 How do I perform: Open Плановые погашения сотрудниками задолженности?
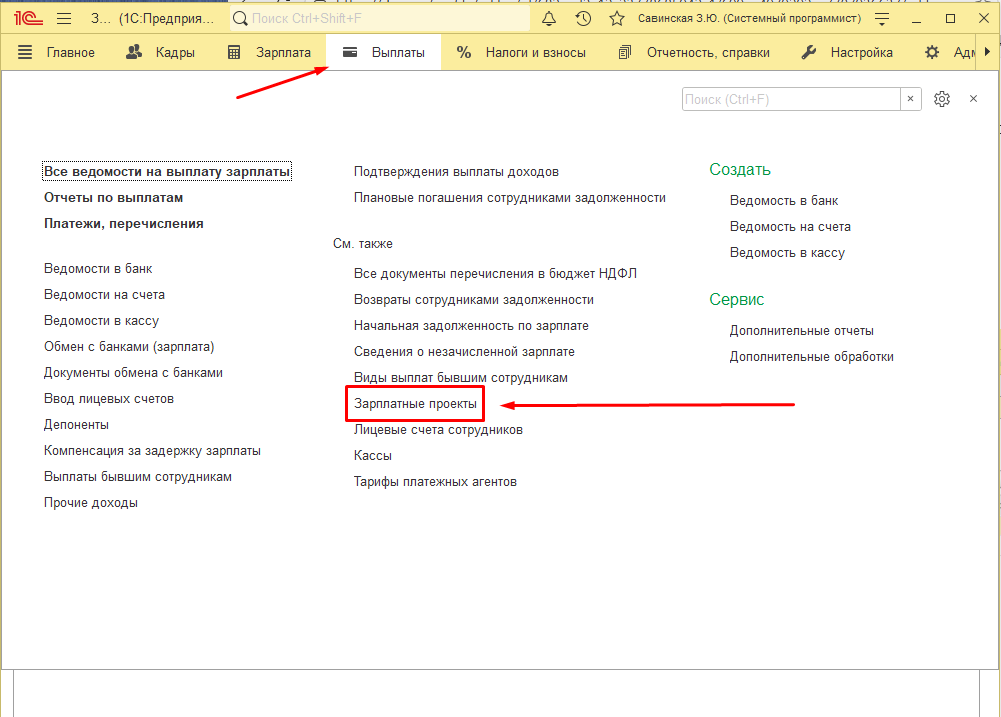[x=510, y=198]
